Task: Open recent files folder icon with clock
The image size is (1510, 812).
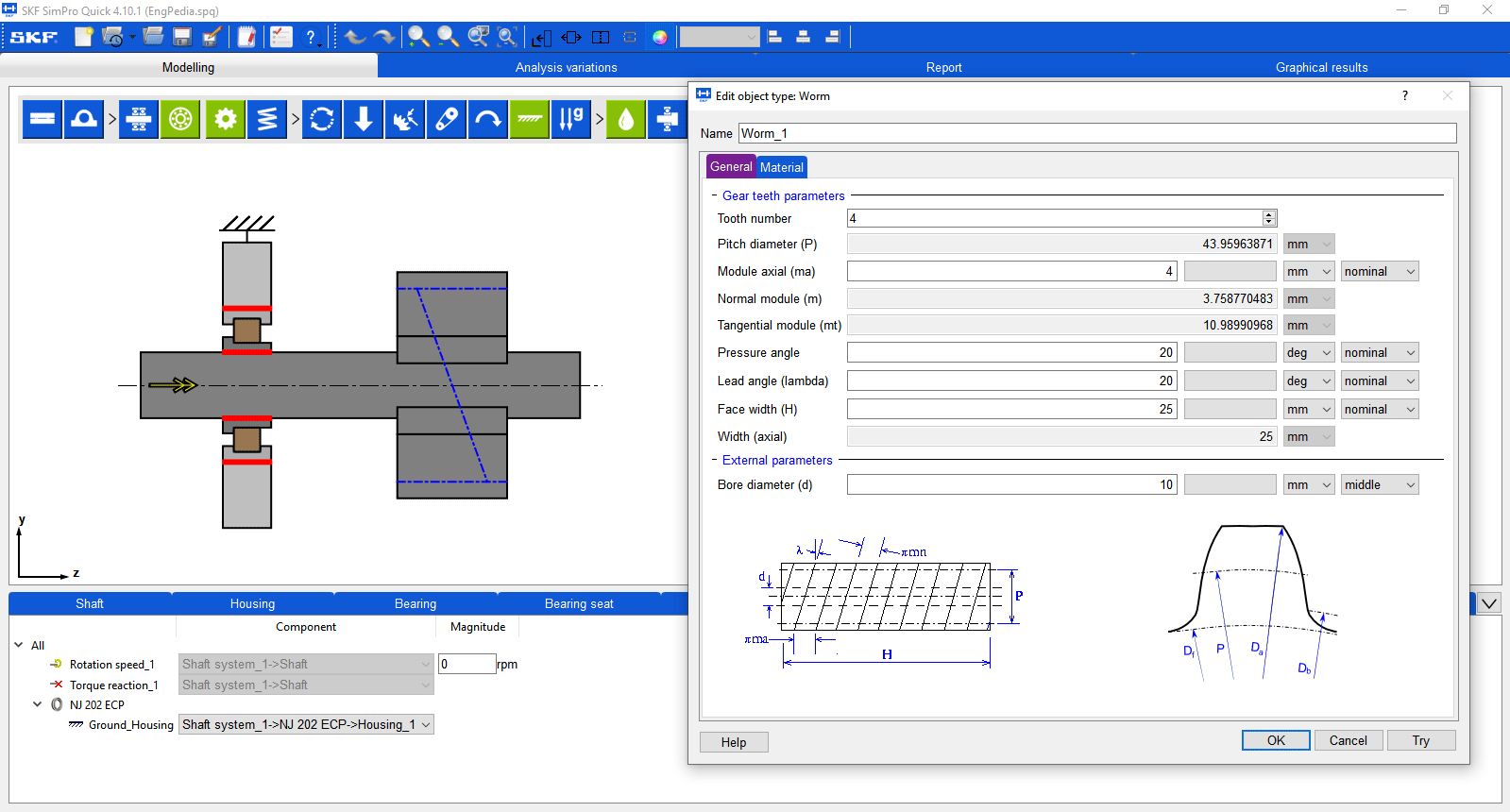Action: tap(113, 37)
